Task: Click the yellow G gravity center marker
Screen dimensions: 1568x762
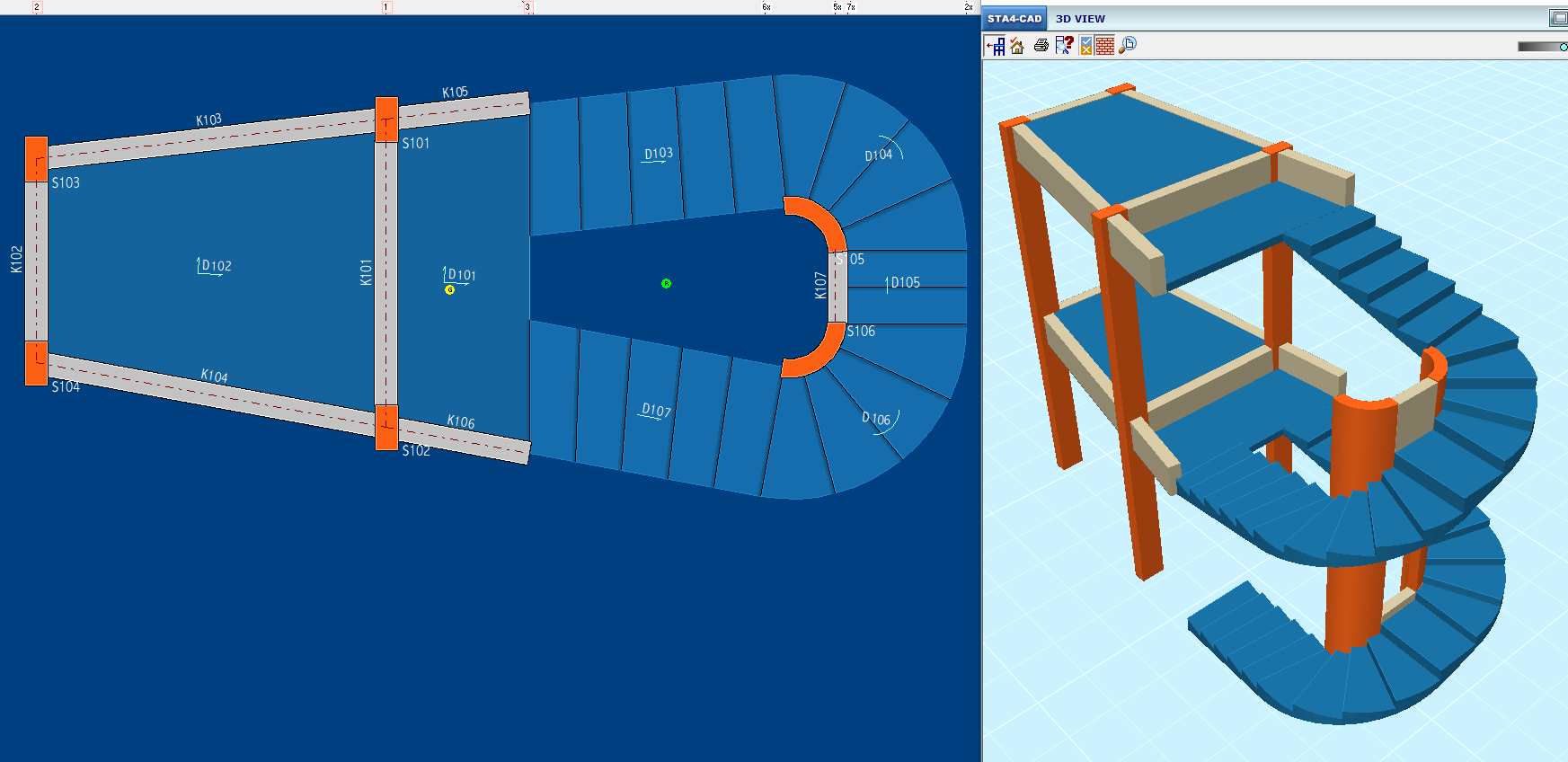Action: pos(450,290)
